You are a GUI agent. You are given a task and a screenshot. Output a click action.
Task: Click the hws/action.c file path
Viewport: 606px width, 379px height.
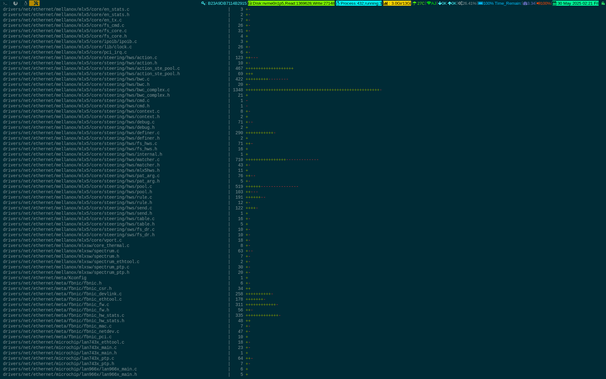point(80,58)
